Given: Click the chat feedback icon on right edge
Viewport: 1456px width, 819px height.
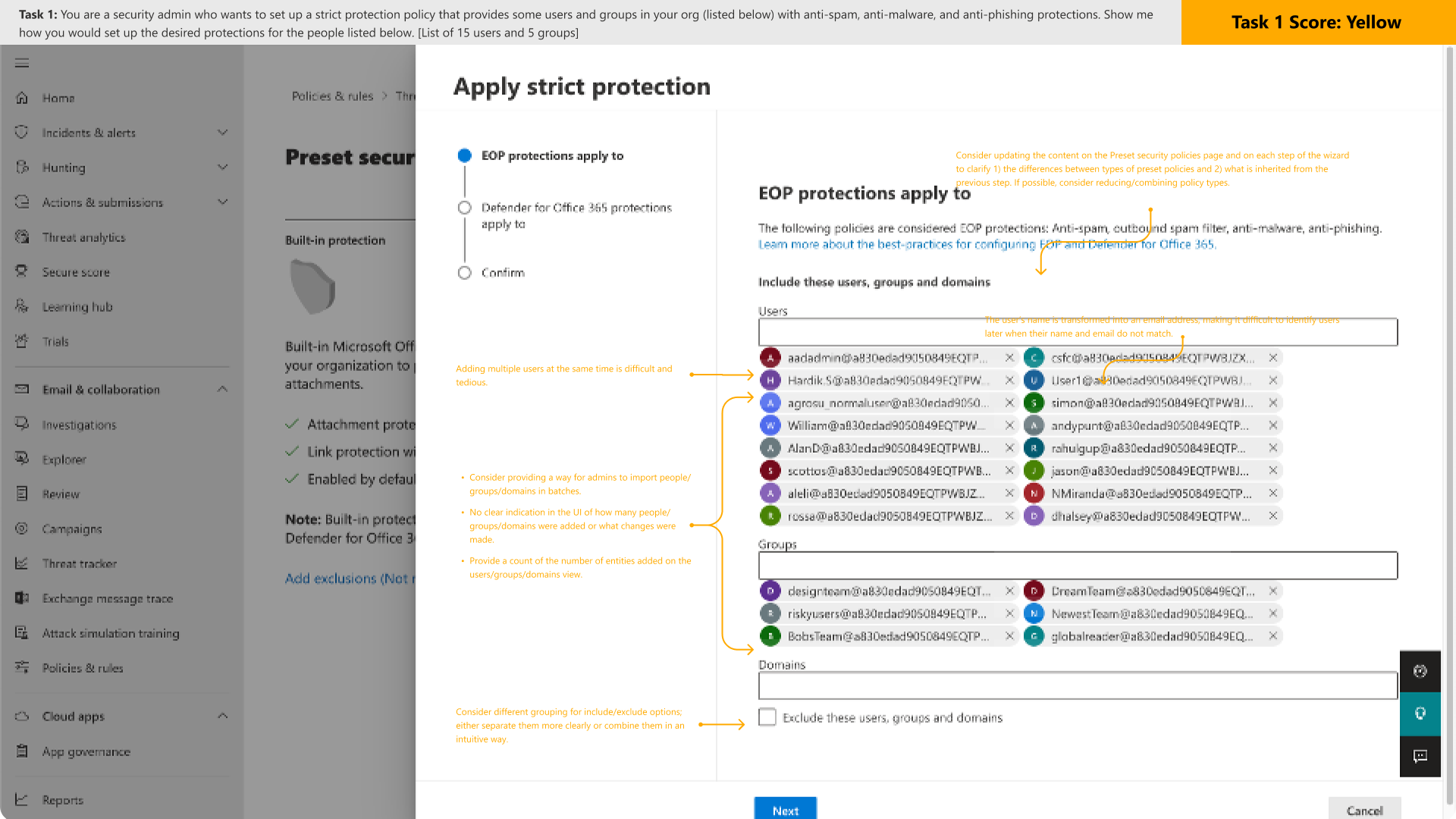Looking at the screenshot, I should point(1420,756).
